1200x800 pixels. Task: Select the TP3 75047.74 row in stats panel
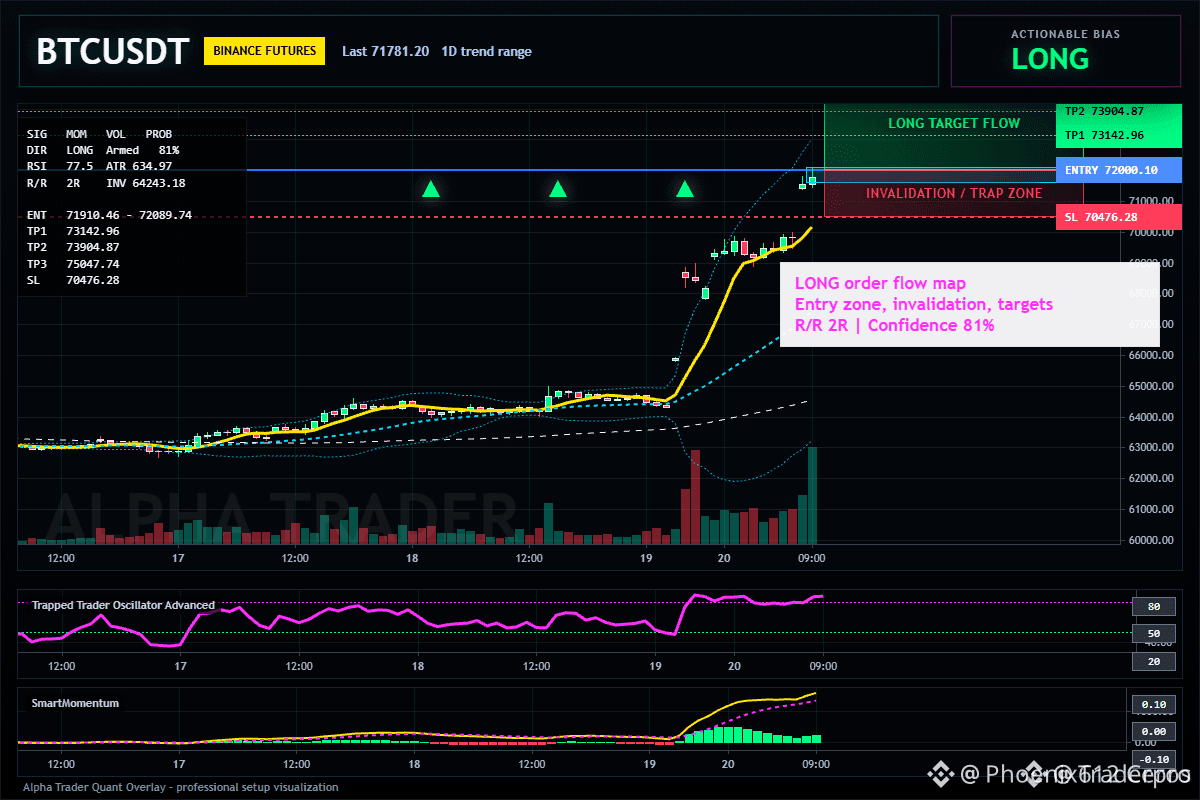(73, 264)
